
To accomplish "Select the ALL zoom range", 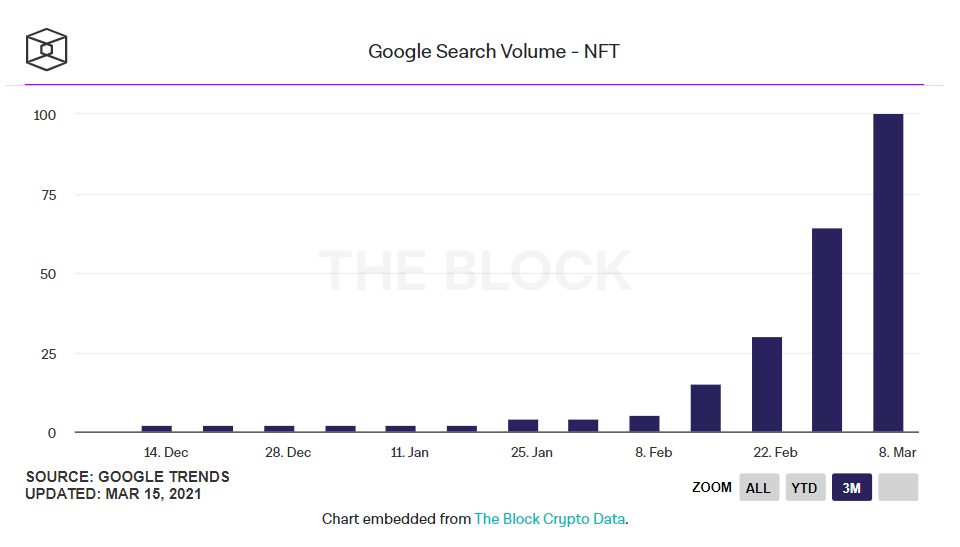I will point(759,488).
